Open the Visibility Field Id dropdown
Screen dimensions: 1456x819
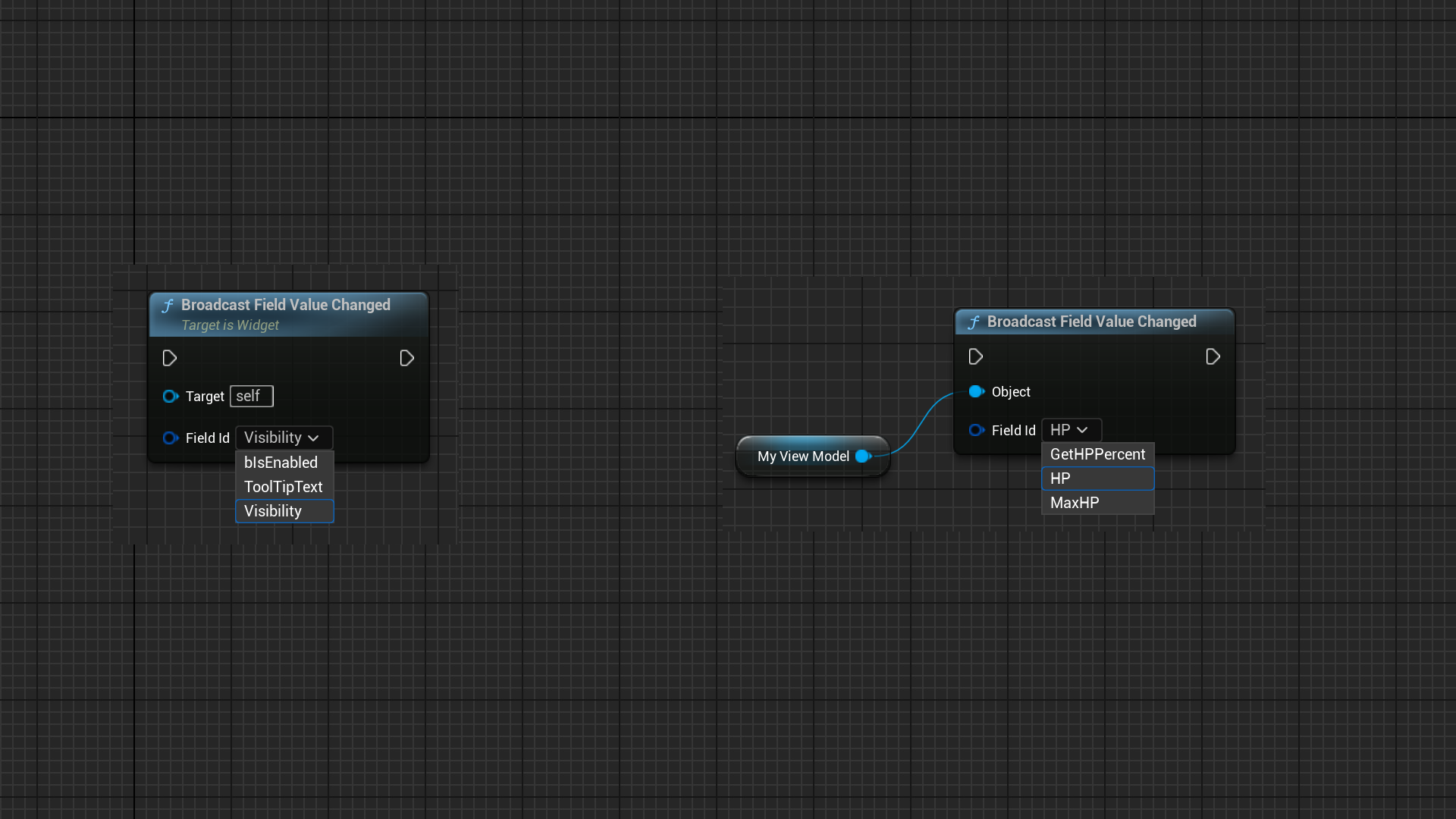point(284,438)
